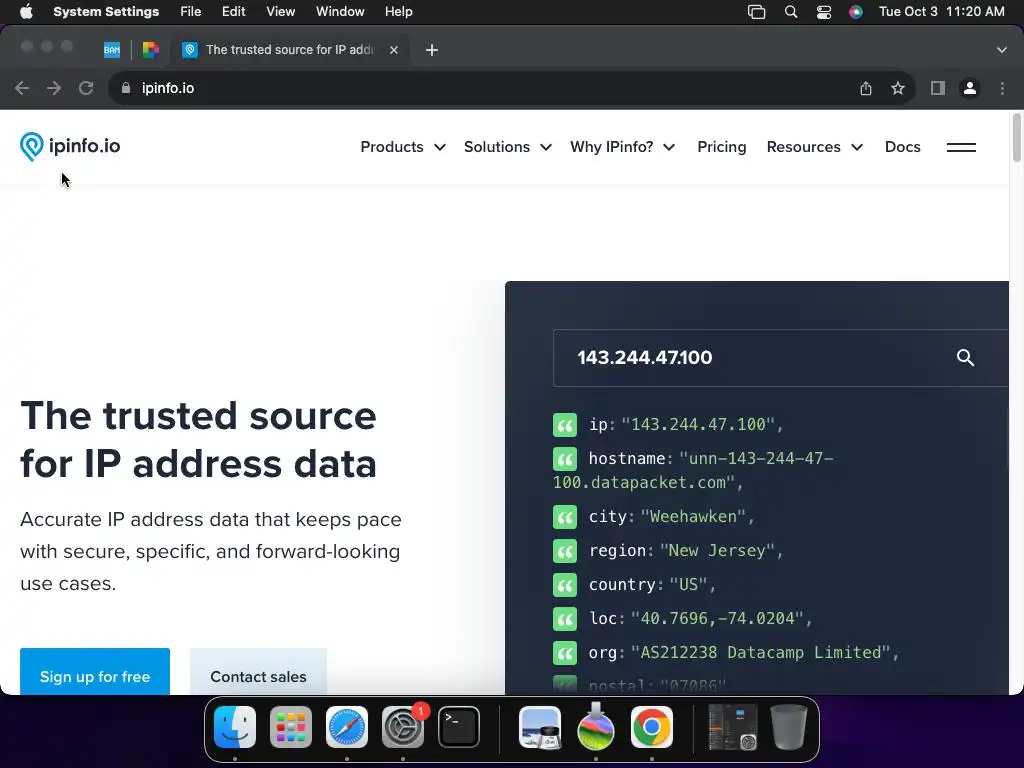Click the quote icon beside the ip field

(565, 424)
